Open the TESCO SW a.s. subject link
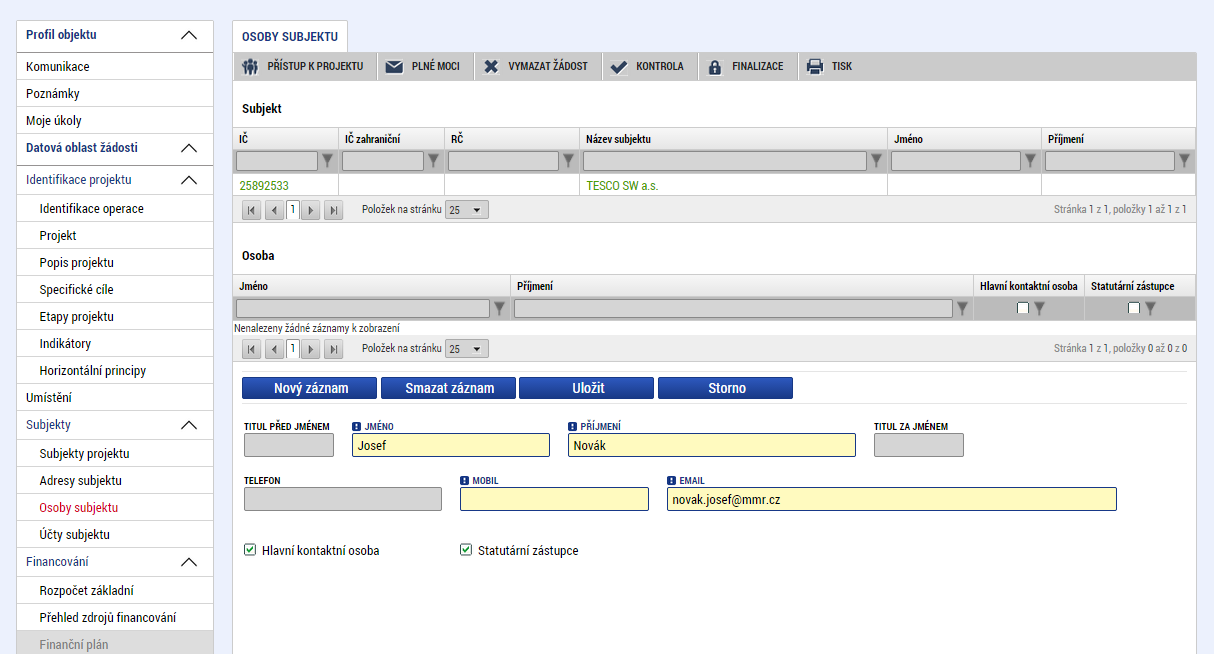The height and width of the screenshot is (654, 1214). [x=622, y=186]
